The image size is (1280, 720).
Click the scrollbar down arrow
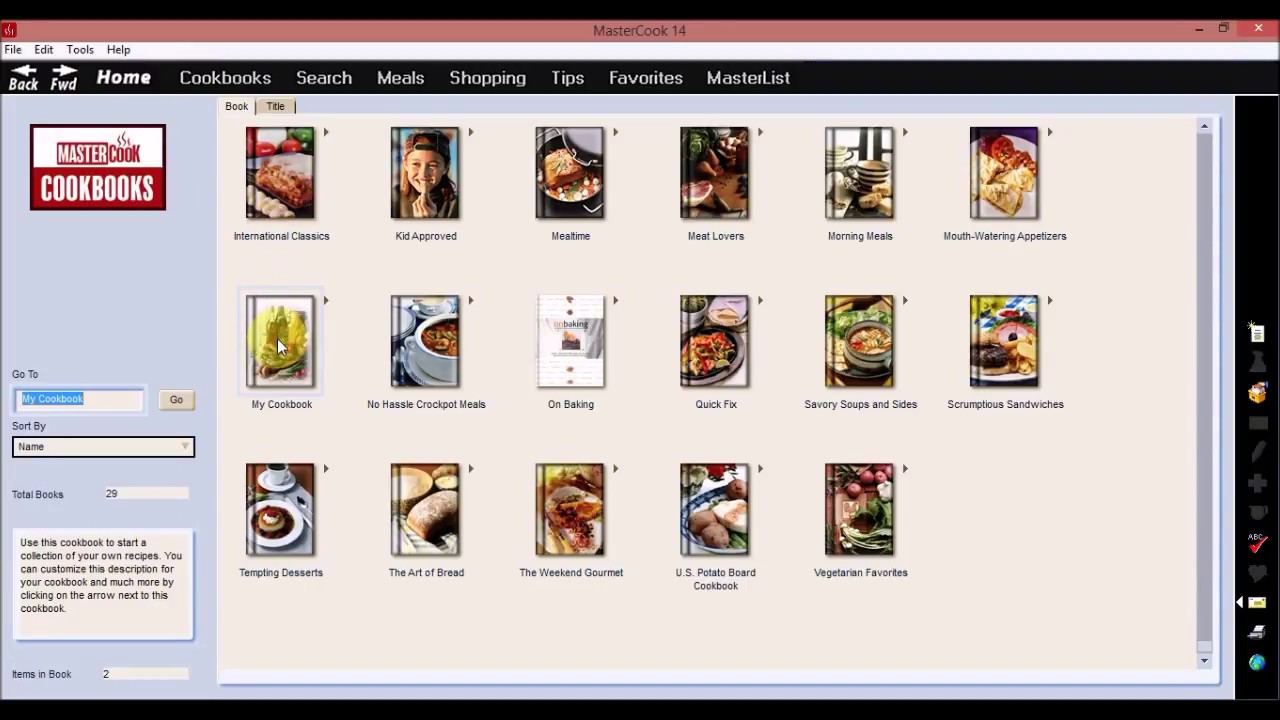(x=1204, y=660)
